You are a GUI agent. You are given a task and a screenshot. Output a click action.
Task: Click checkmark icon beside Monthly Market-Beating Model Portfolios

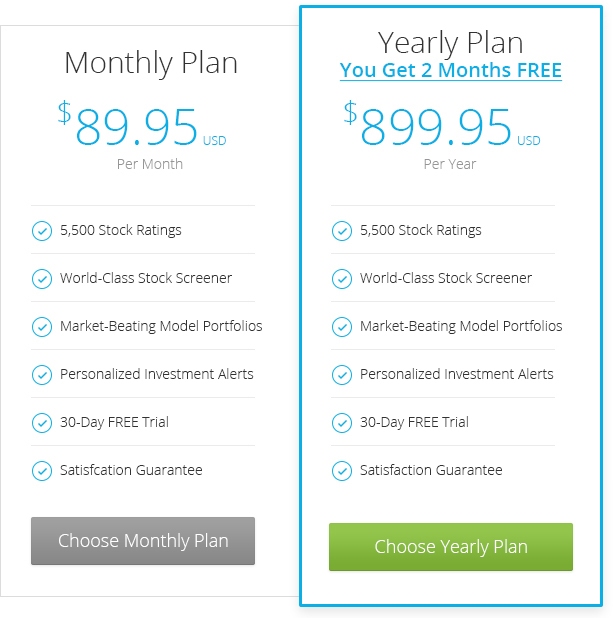pos(42,327)
